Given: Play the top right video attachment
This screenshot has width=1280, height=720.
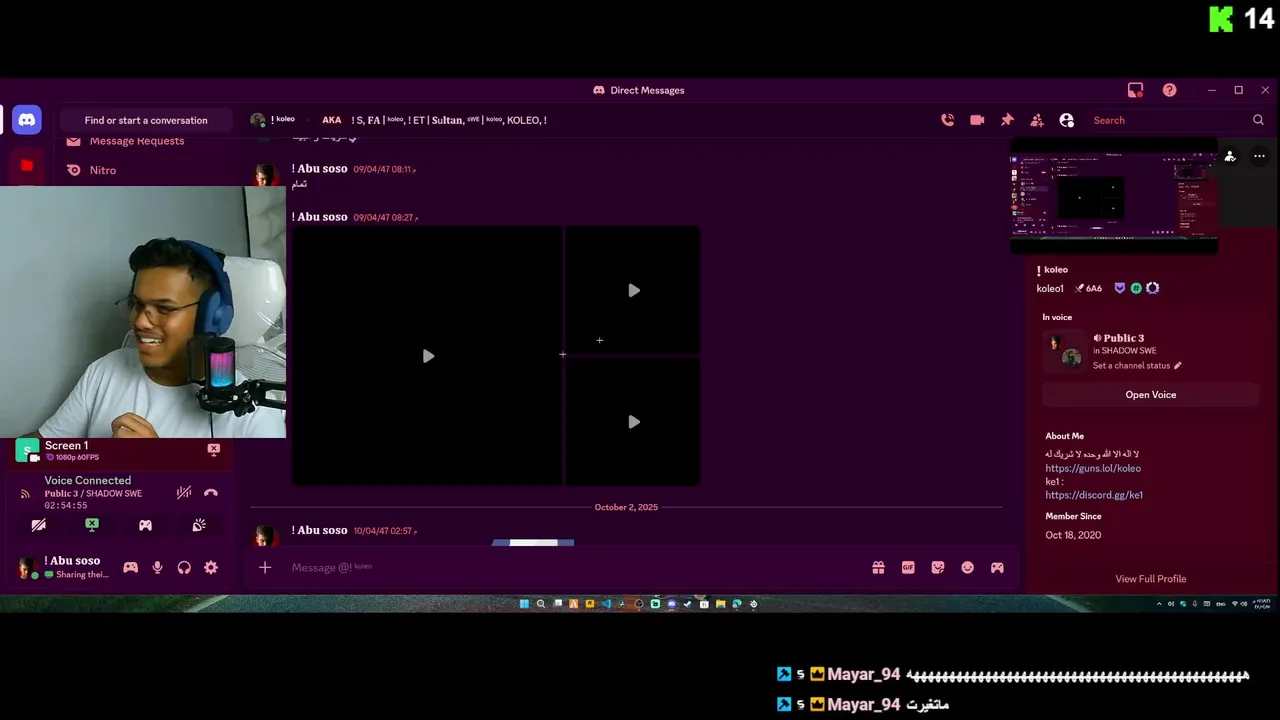Looking at the screenshot, I should click(x=633, y=290).
